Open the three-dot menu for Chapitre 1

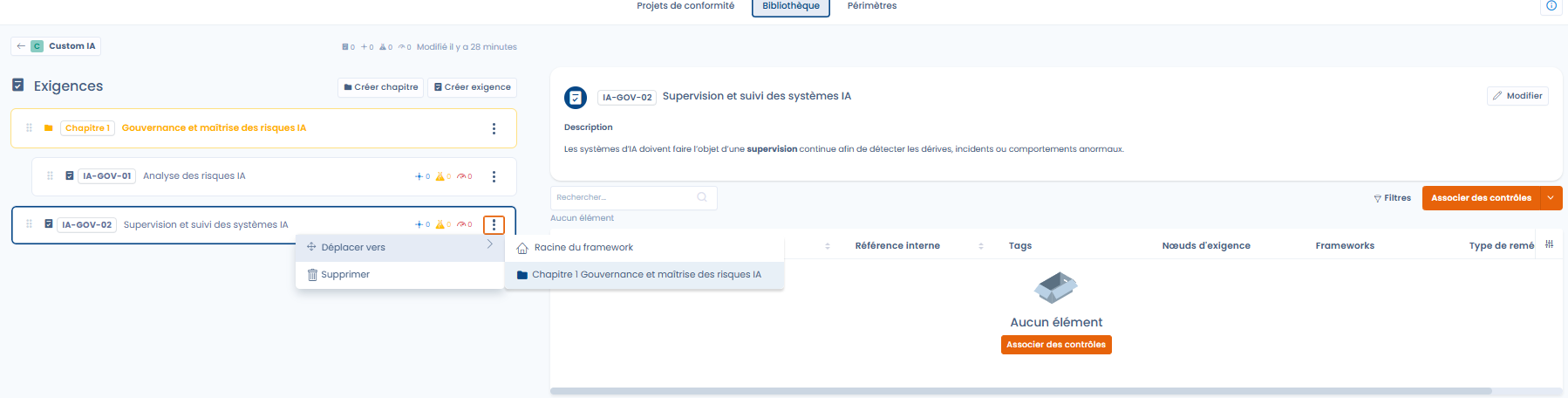tap(494, 128)
